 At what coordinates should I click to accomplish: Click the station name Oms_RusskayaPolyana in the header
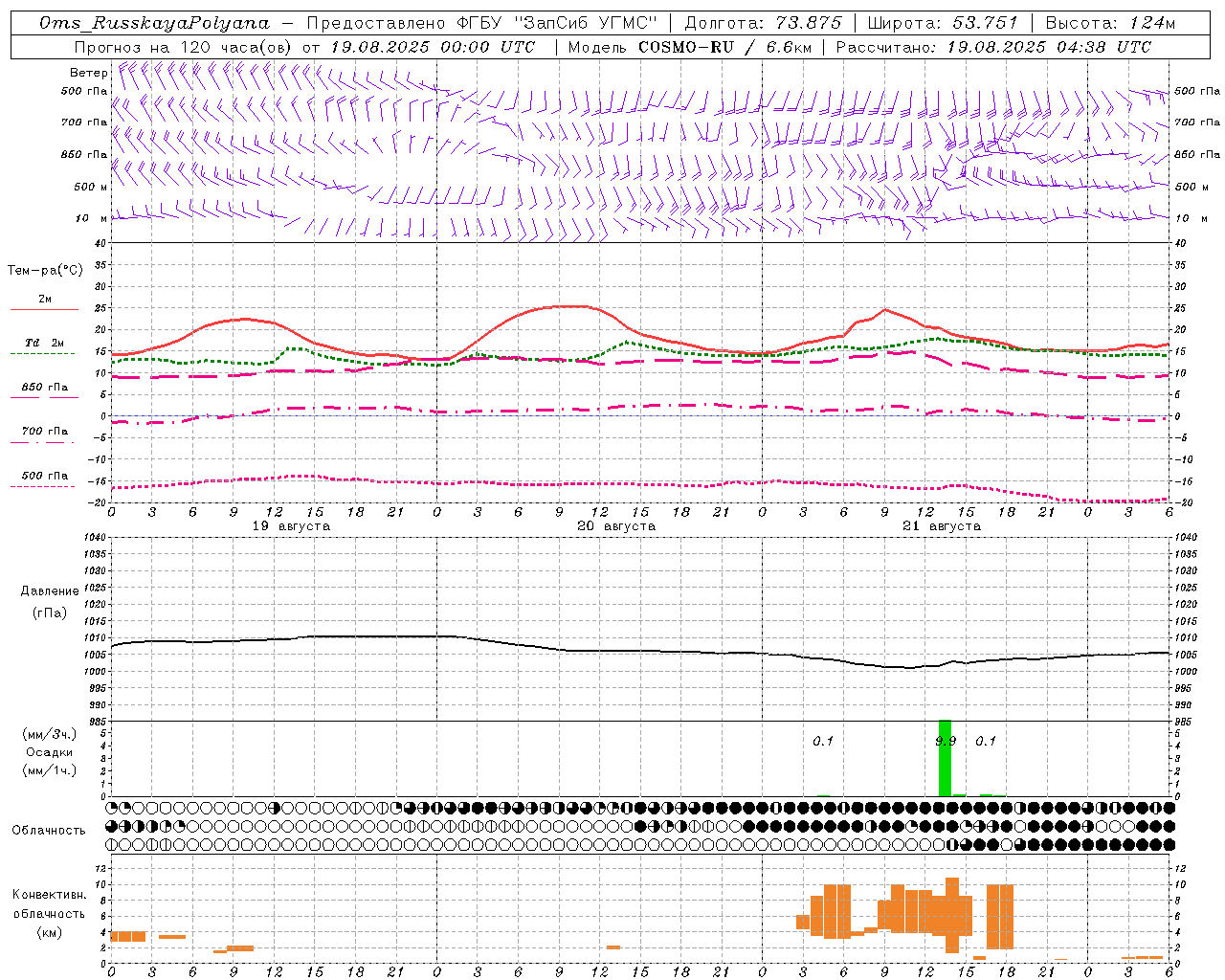click(x=155, y=23)
